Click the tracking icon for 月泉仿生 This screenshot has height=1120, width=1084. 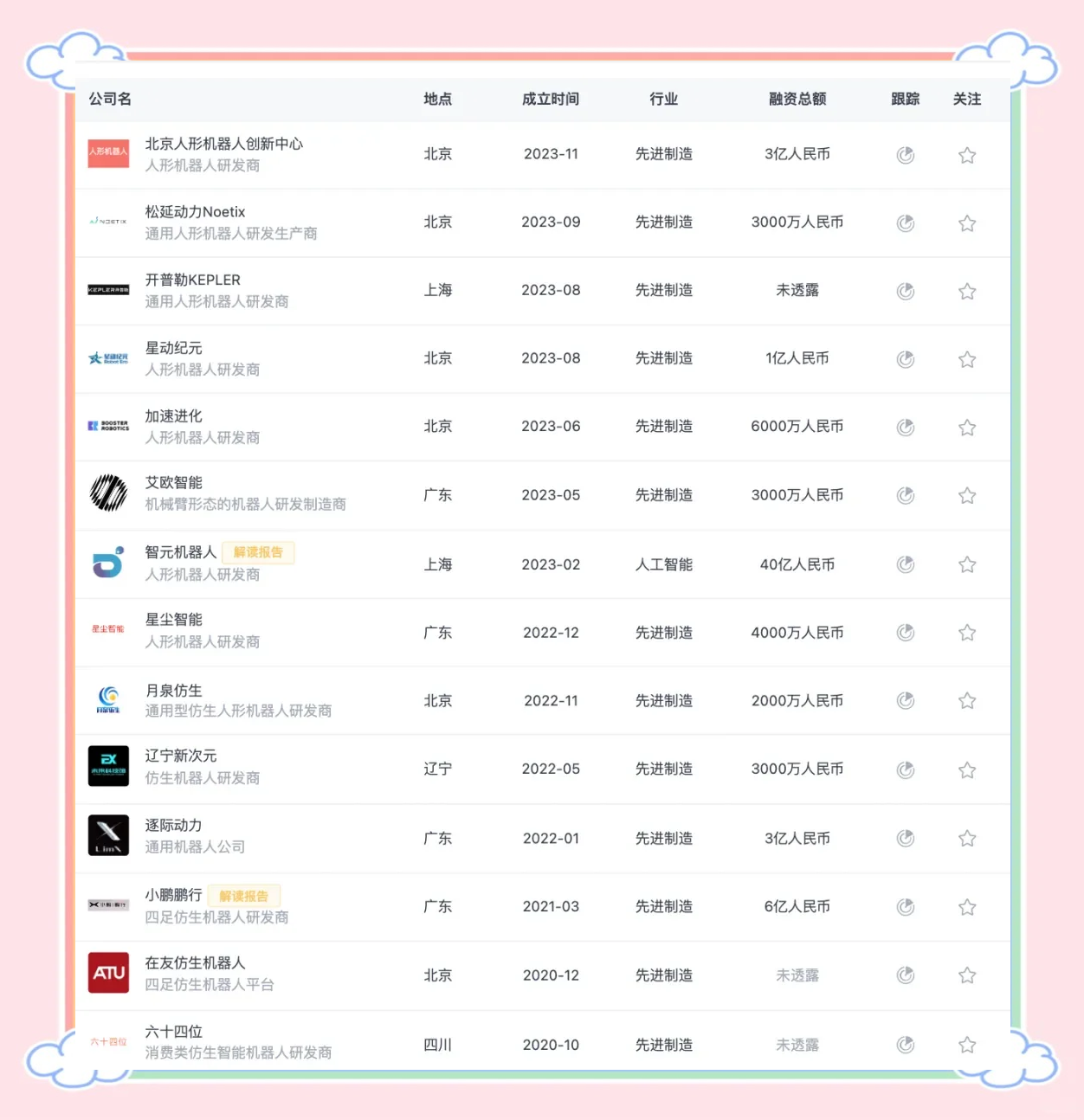pyautogui.click(x=905, y=700)
